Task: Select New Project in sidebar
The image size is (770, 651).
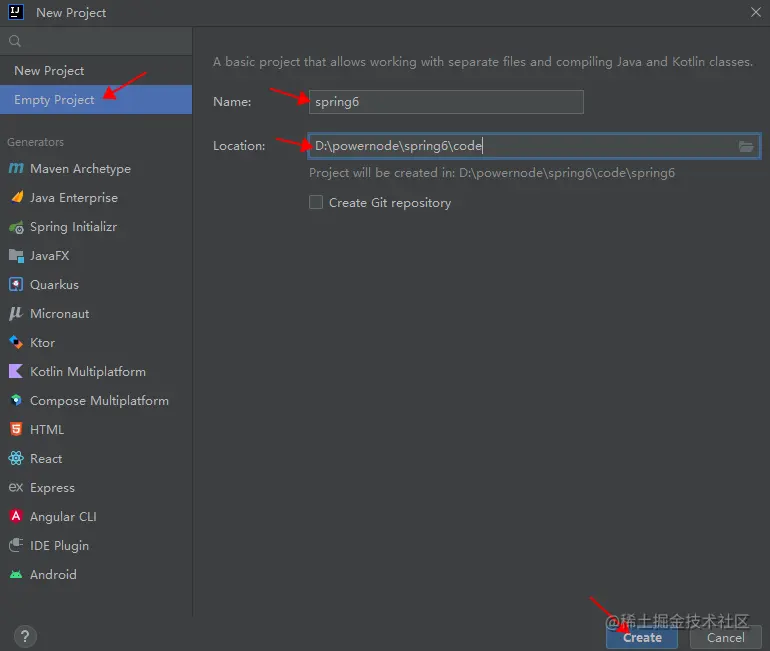Action: [96, 71]
